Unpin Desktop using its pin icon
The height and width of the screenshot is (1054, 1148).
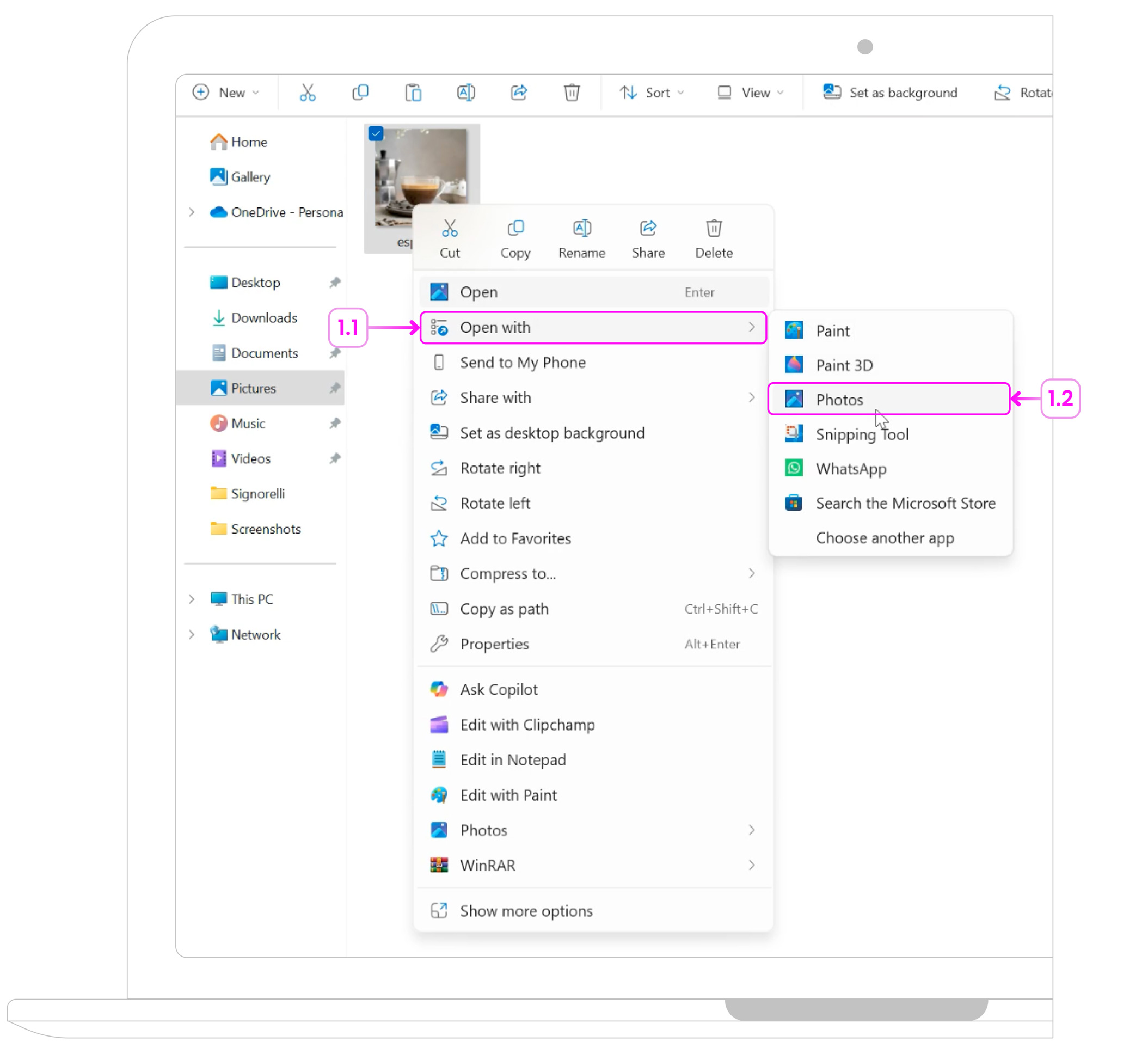[335, 283]
